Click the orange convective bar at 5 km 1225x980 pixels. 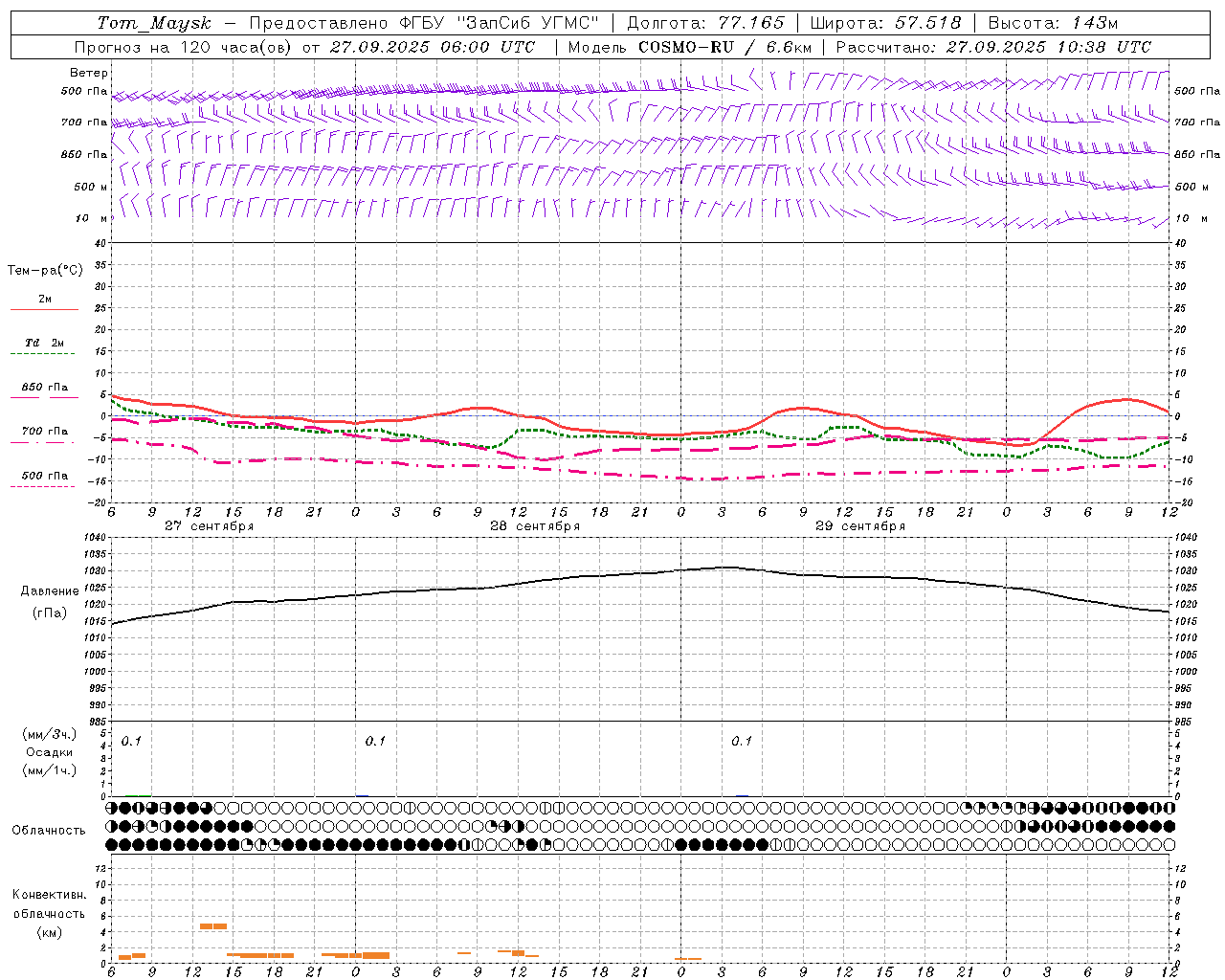pyautogui.click(x=213, y=925)
